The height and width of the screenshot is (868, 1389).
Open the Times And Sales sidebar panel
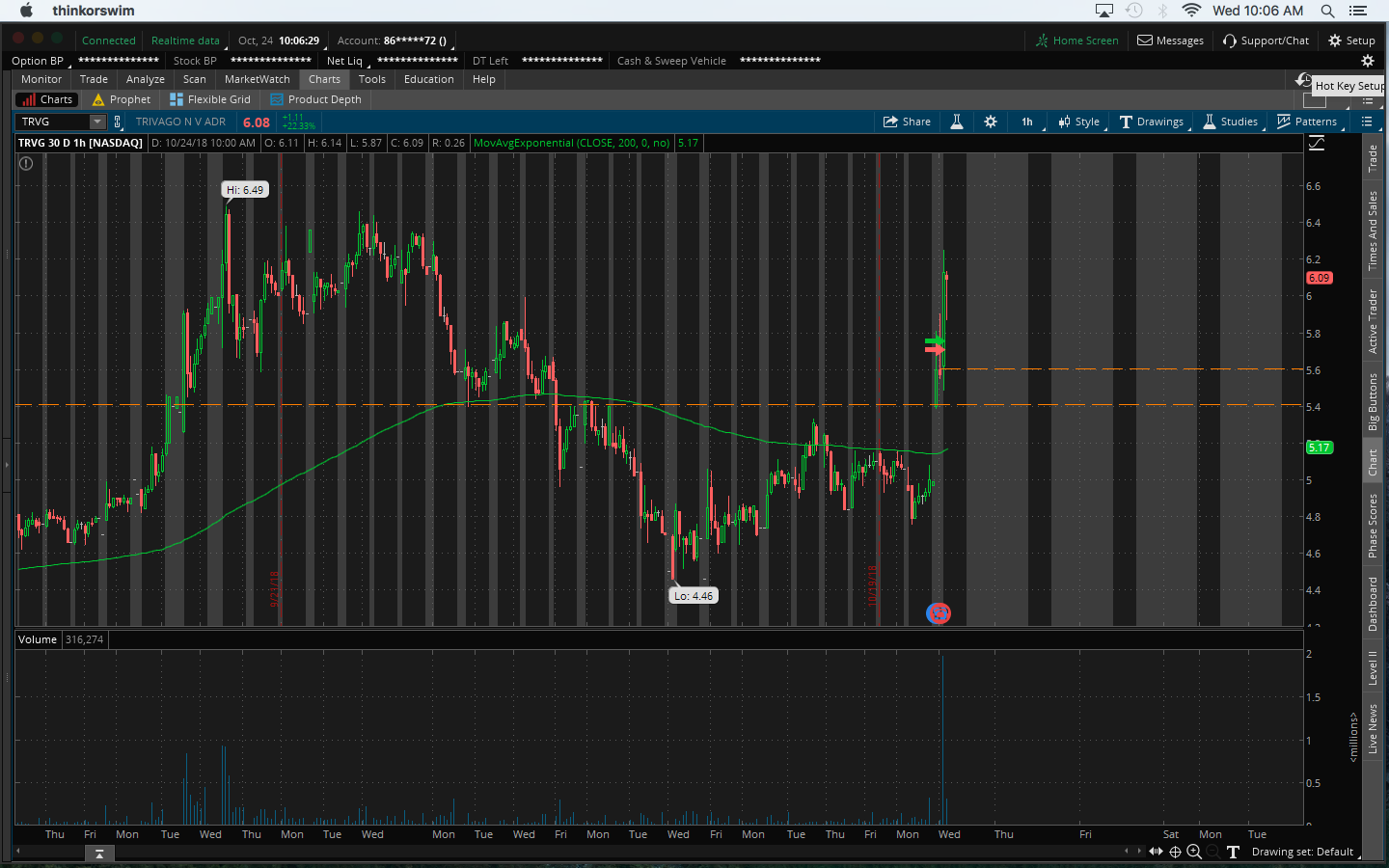click(1373, 230)
